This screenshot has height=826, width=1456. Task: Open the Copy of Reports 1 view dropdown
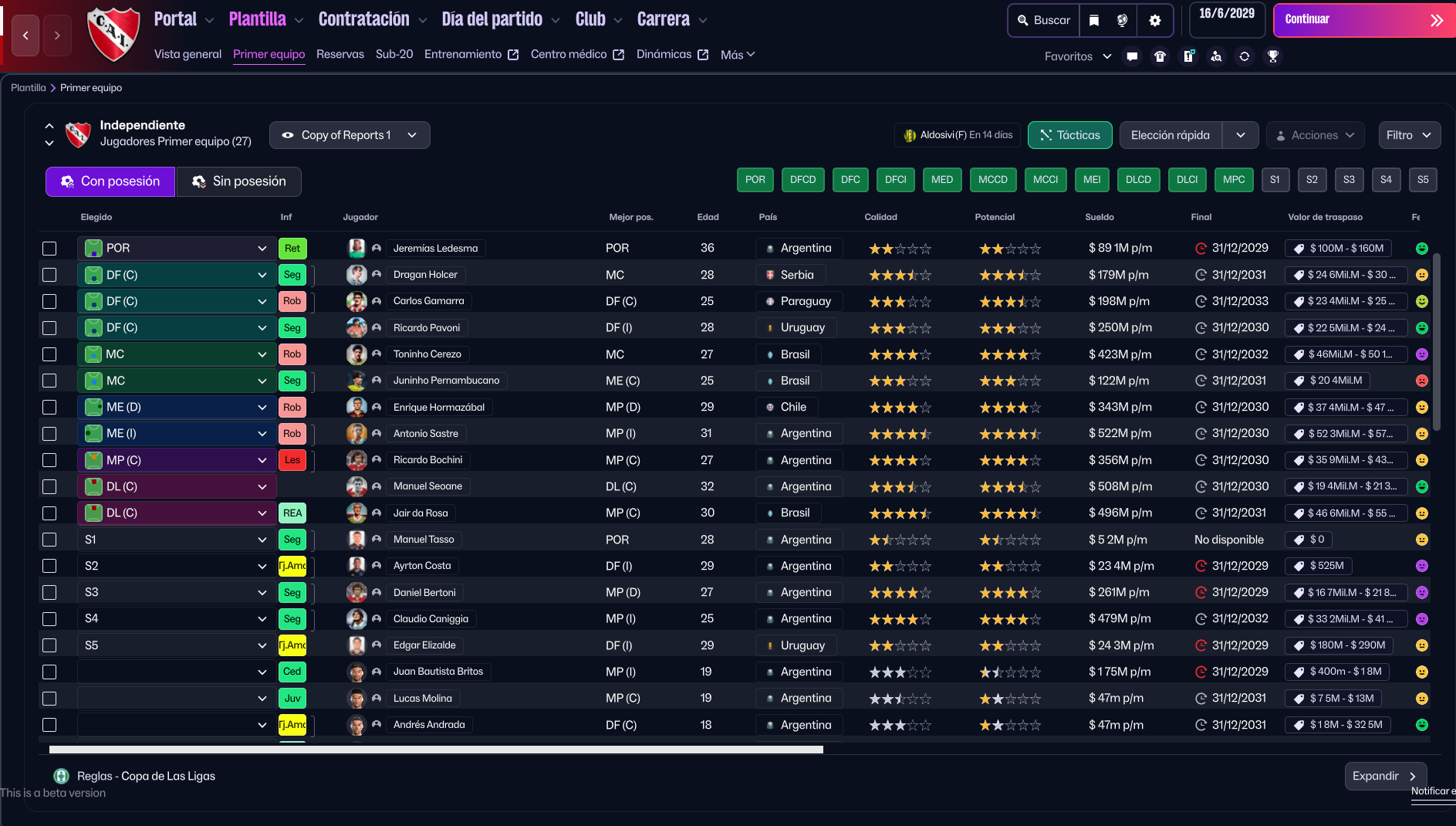(350, 135)
